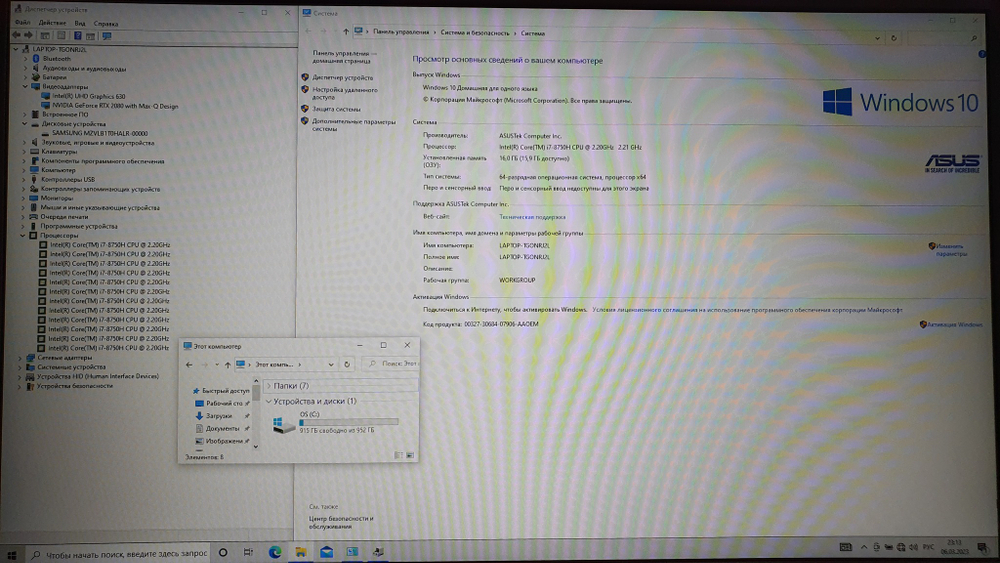Launch Microsoft Edge from the taskbar
1000x563 pixels.
coord(275,553)
